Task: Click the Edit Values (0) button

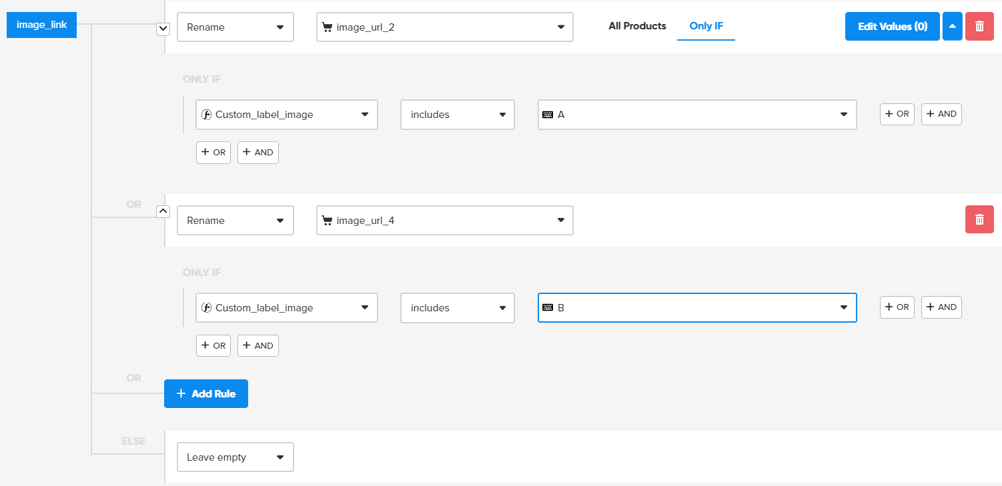Action: tap(892, 27)
